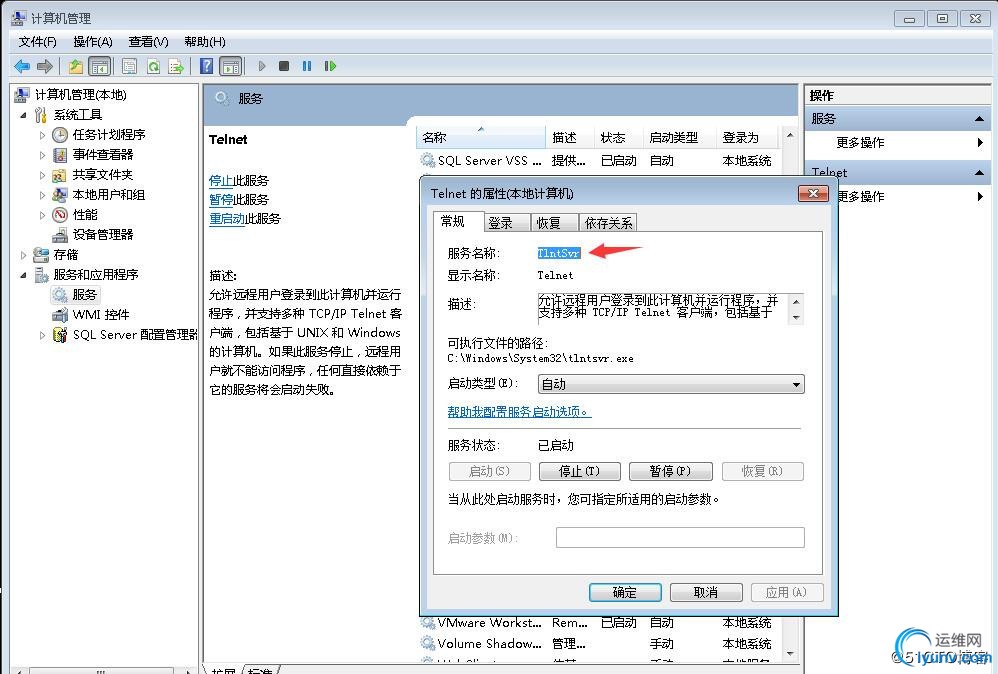The width and height of the screenshot is (998, 674).
Task: Click the Stop service square icon
Action: [x=284, y=66]
